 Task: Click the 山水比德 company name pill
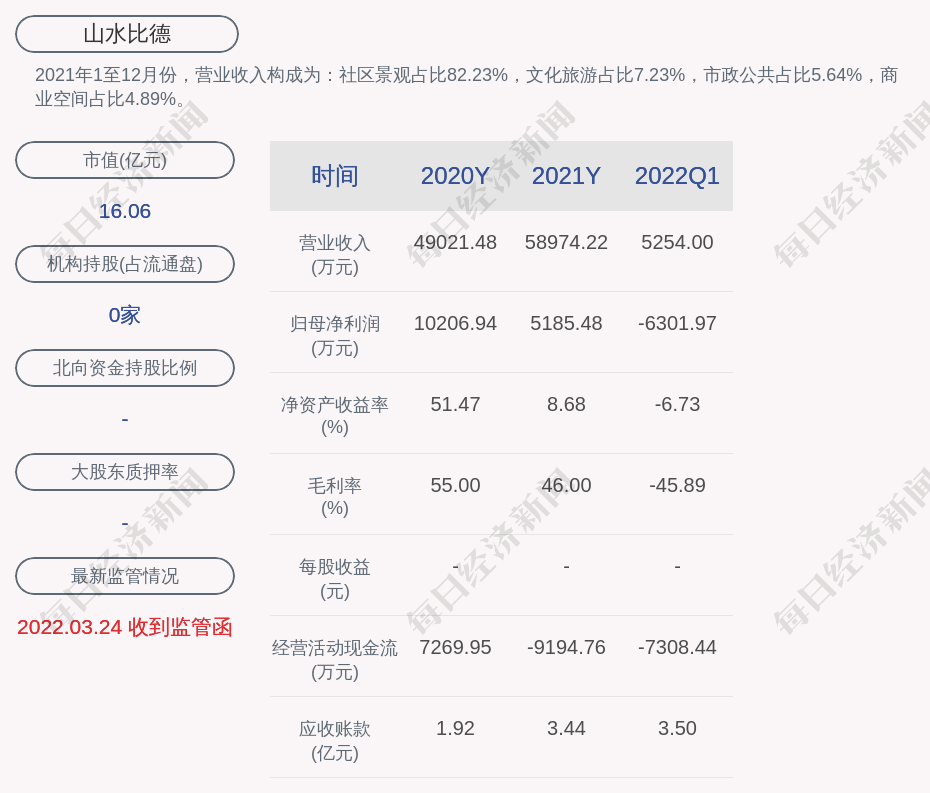126,34
